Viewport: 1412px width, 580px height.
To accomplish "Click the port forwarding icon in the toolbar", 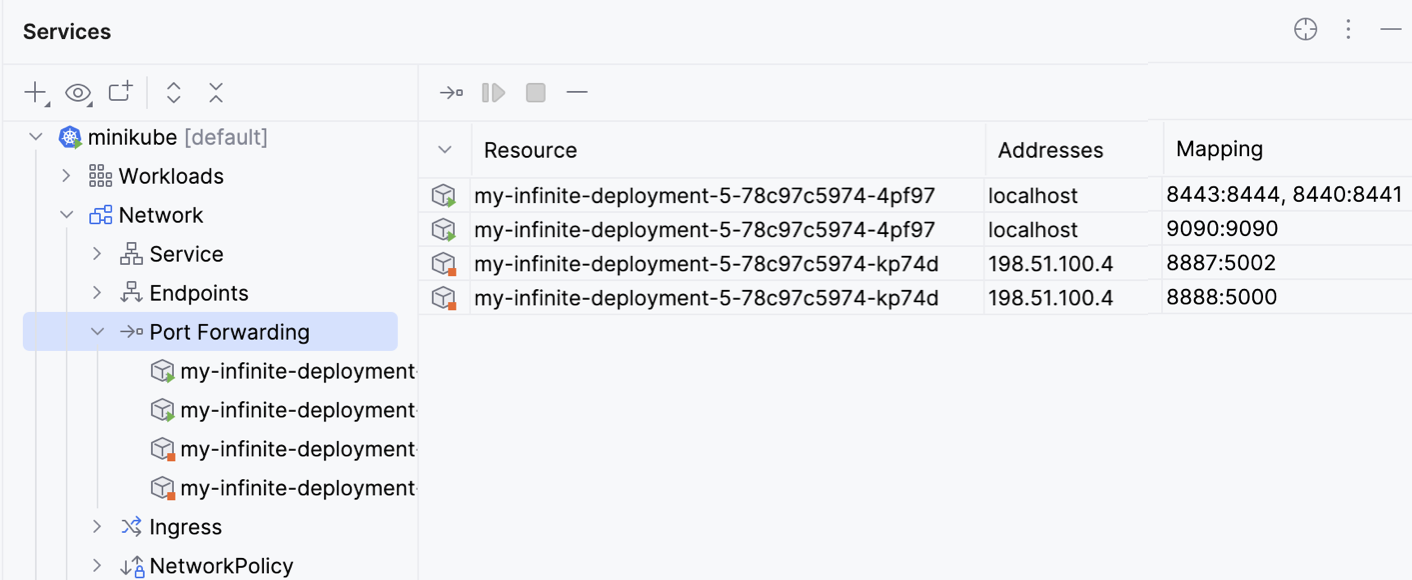I will pos(451,92).
